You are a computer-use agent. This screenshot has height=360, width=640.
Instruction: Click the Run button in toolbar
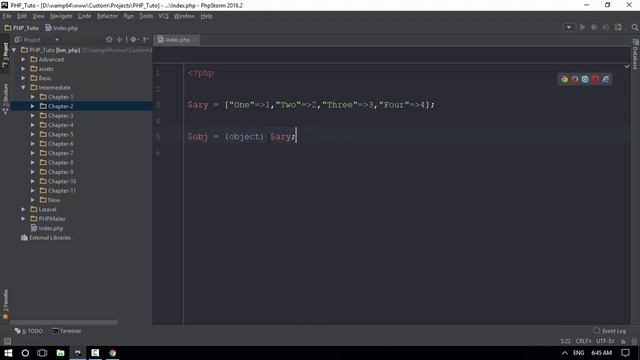coord(582,27)
